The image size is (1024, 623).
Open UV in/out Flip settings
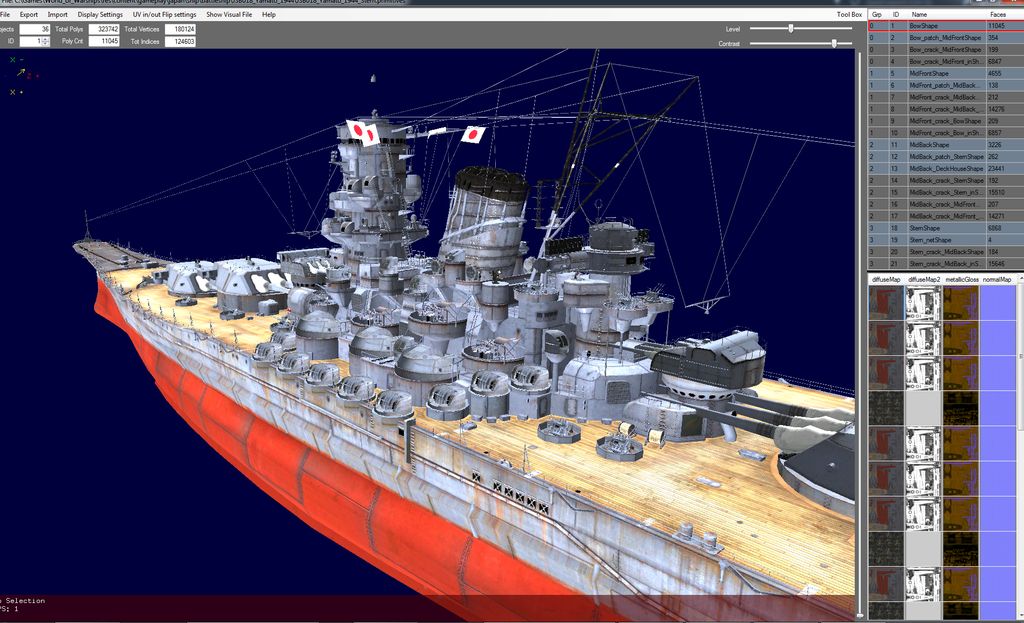click(x=165, y=15)
